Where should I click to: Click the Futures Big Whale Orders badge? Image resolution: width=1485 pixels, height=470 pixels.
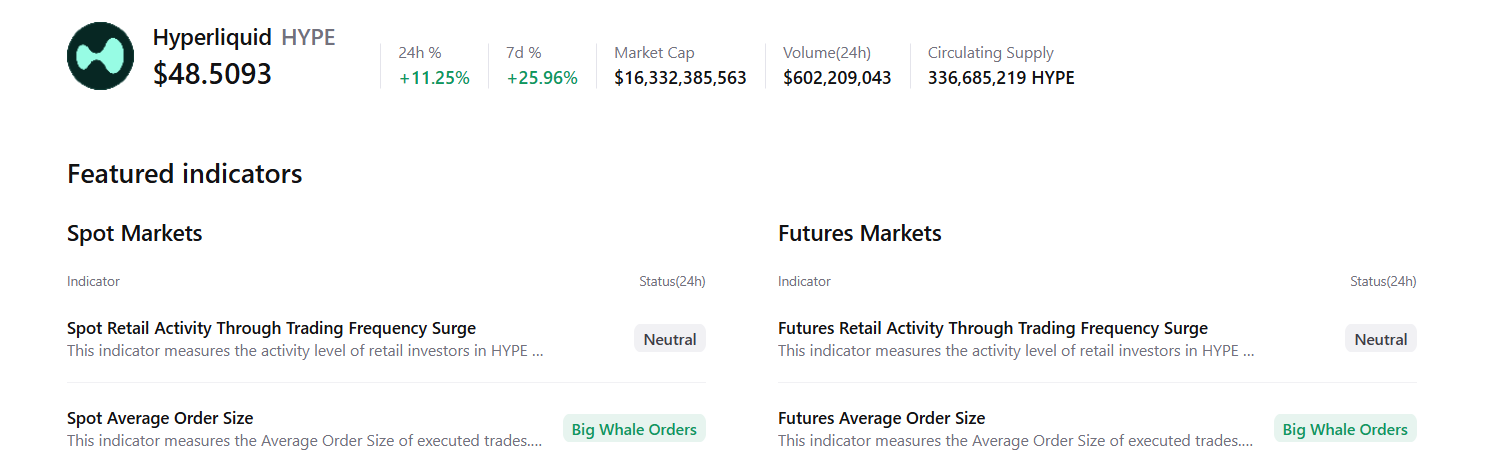coord(1345,429)
